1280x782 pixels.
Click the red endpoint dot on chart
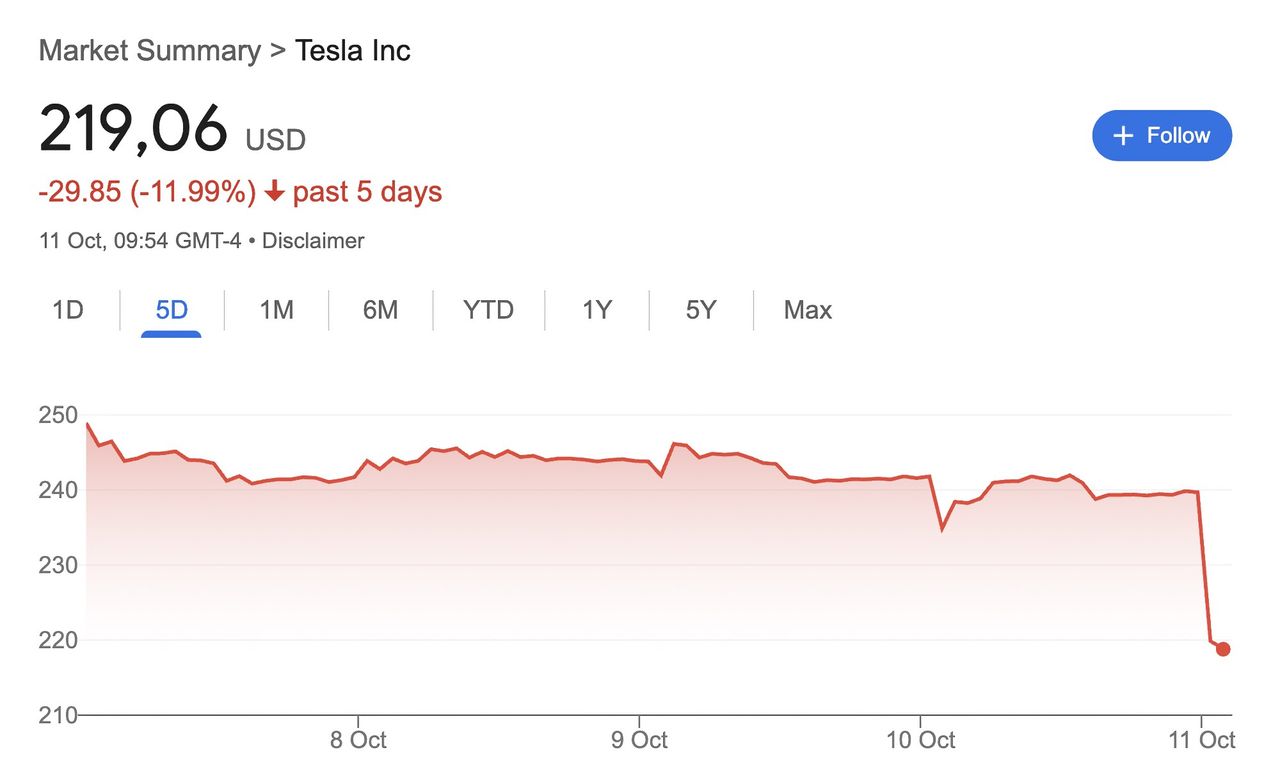pyautogui.click(x=1222, y=649)
